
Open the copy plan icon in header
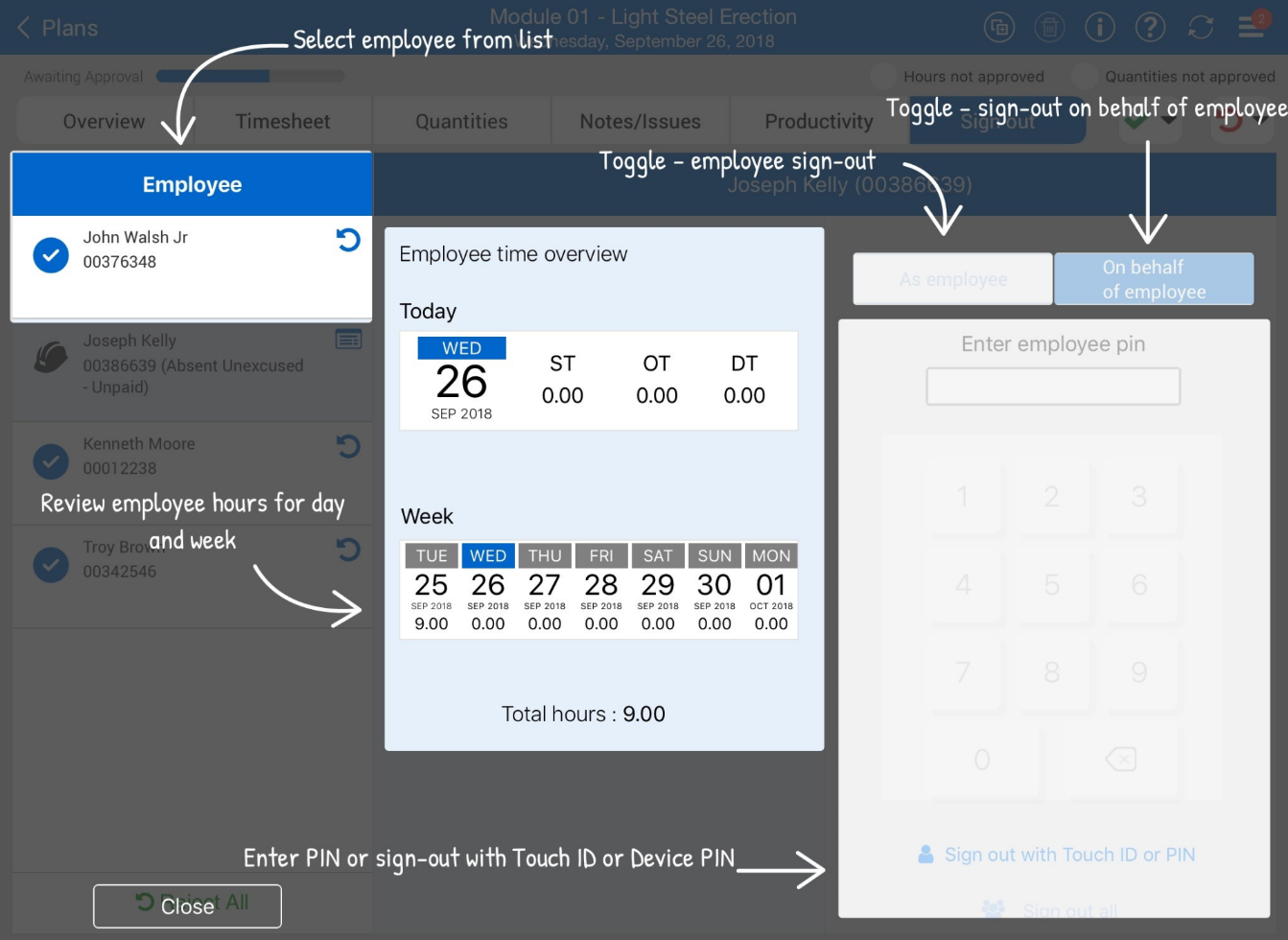click(x=999, y=28)
